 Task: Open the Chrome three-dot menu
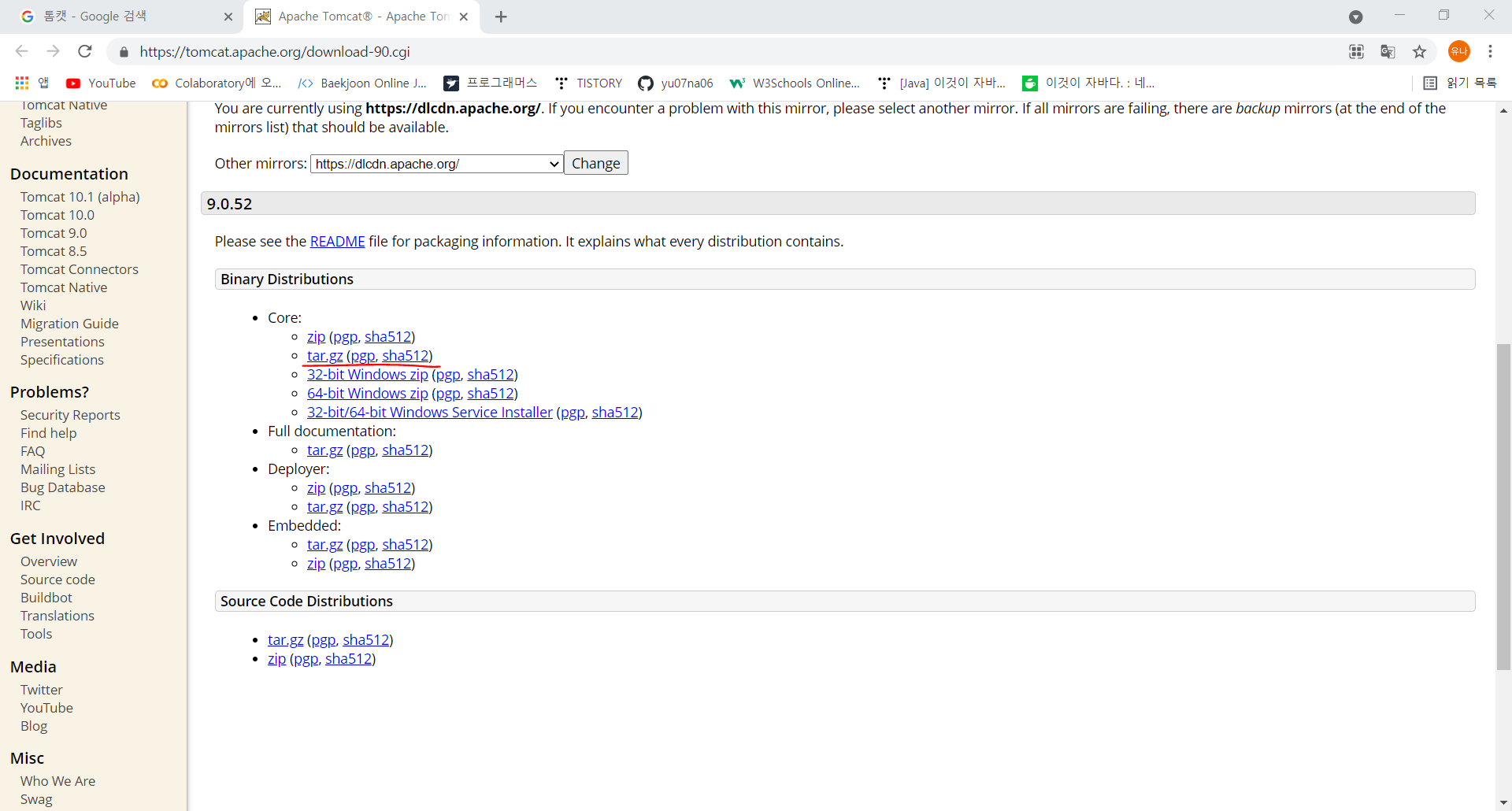click(1490, 51)
